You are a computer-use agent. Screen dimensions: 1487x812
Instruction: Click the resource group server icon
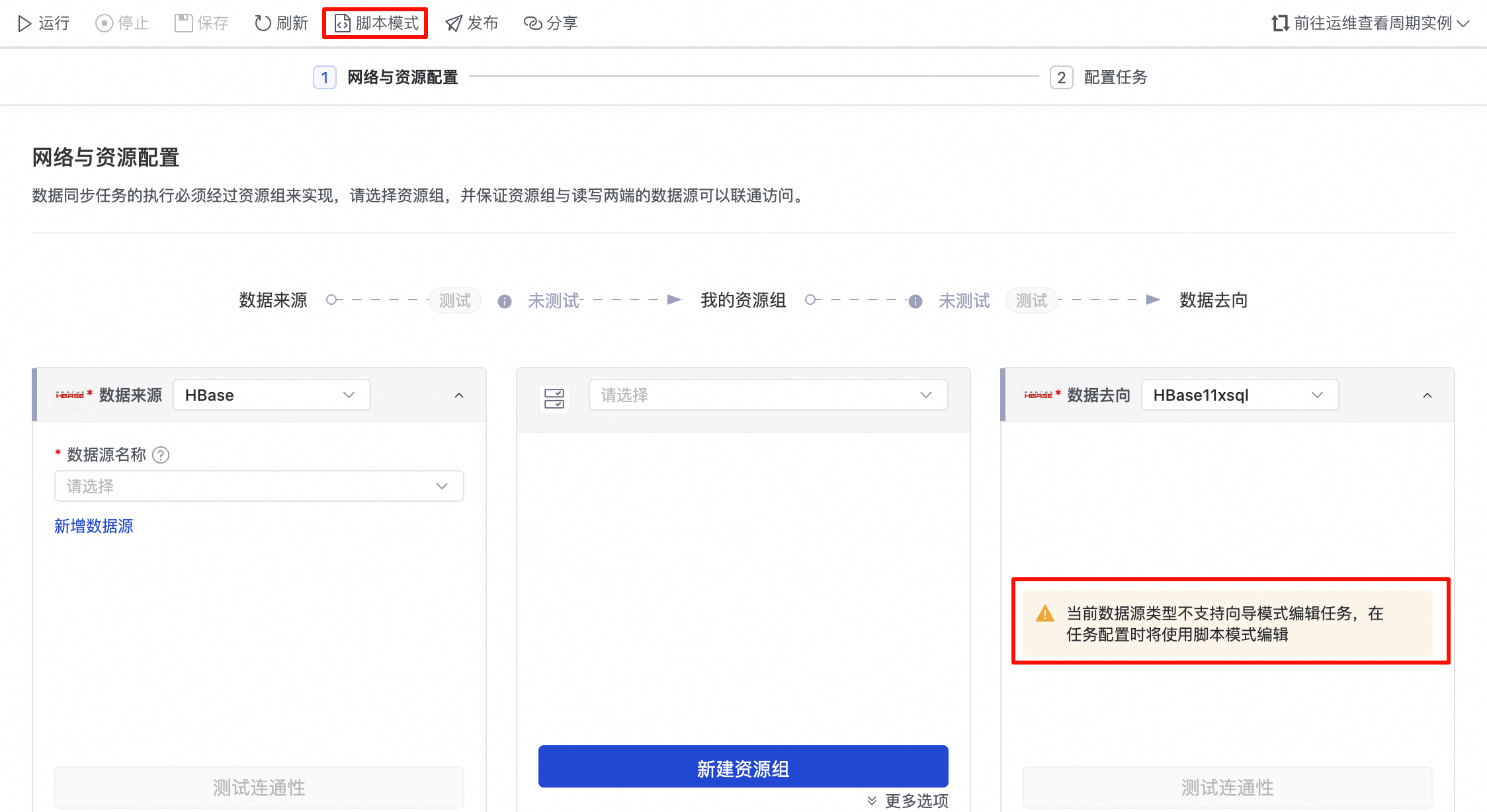(x=554, y=398)
